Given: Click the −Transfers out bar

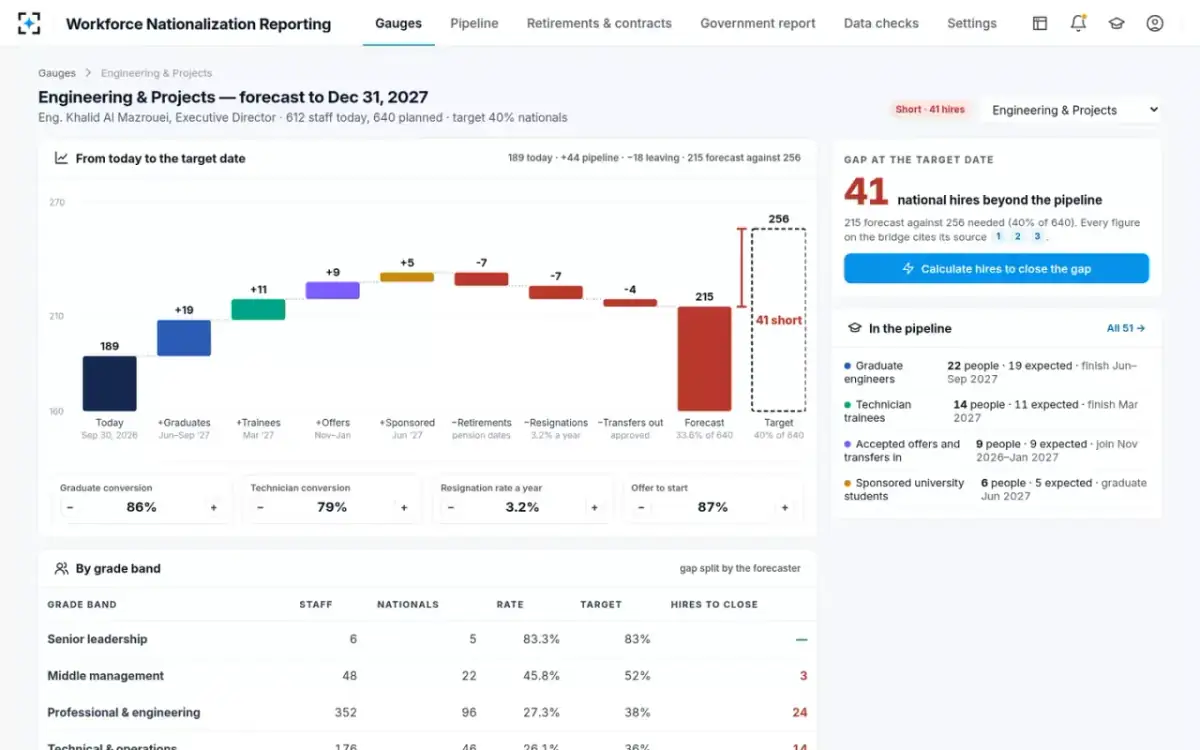Looking at the screenshot, I should coord(630,303).
